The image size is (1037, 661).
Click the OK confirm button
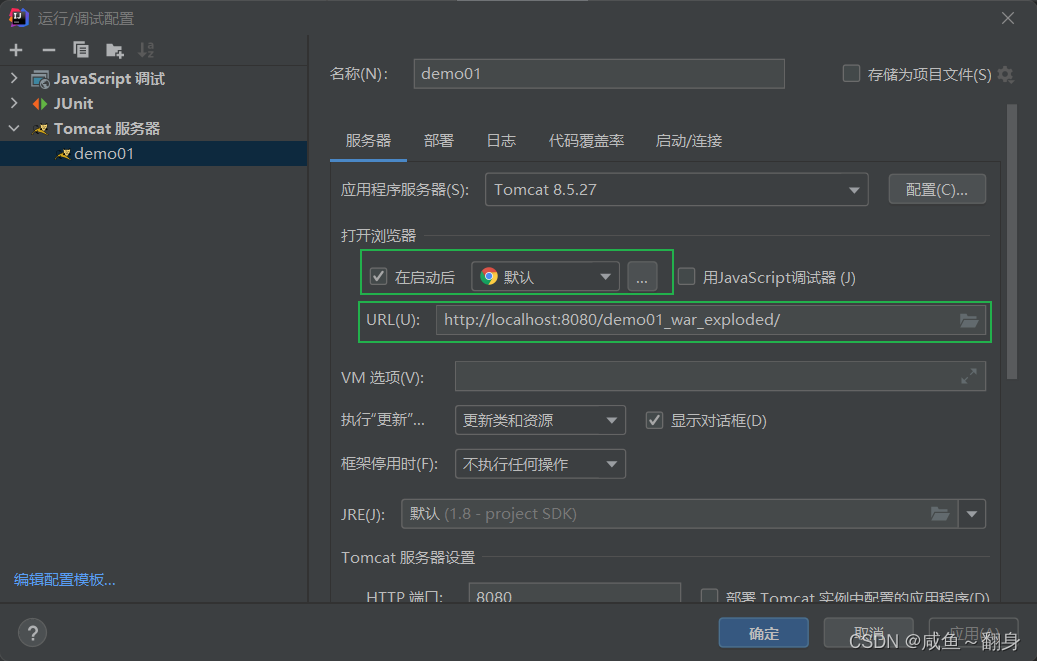(764, 633)
